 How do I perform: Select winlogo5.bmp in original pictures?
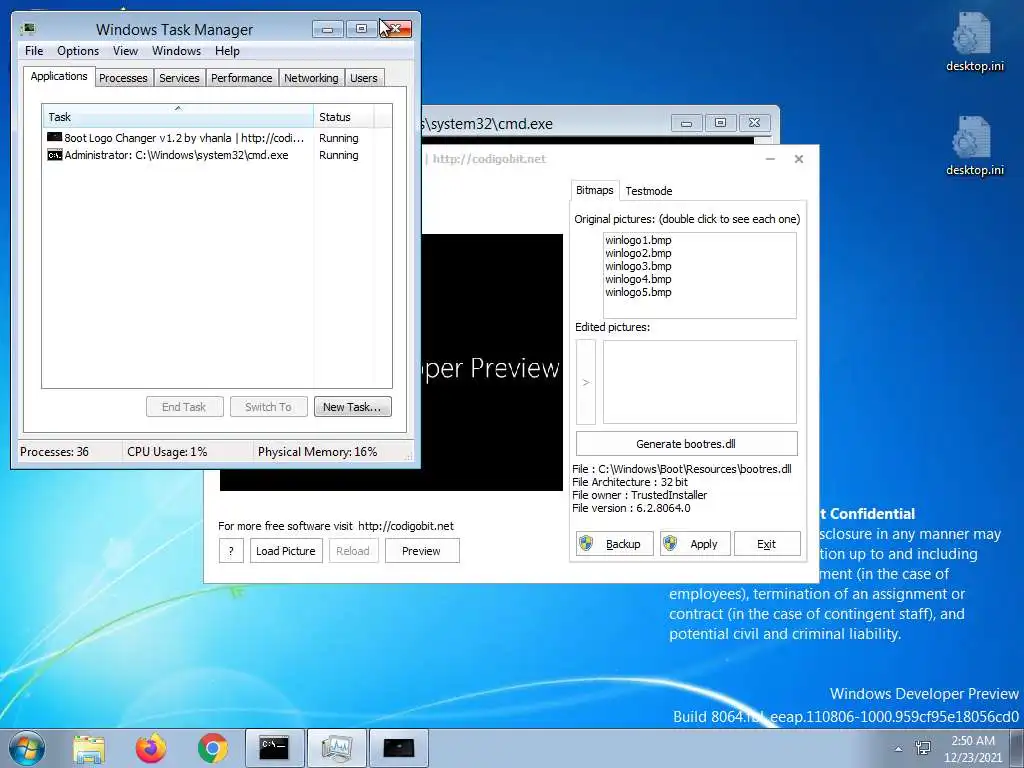coord(638,292)
